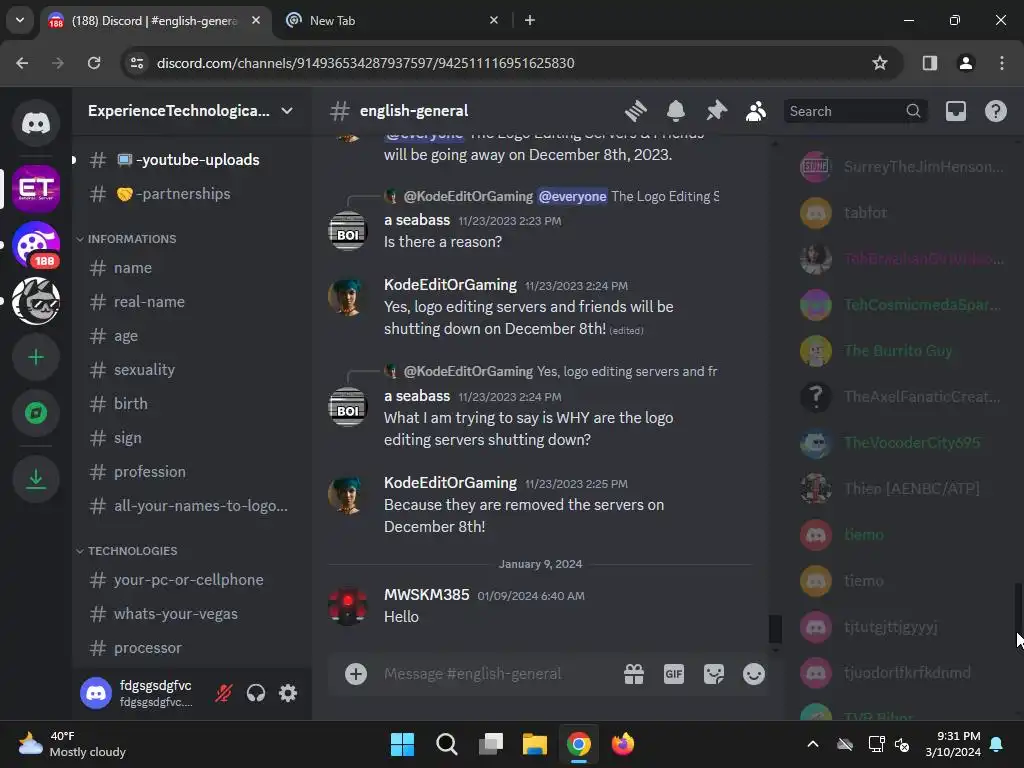Open the profession channel
Screen dimensions: 1024x768
pyautogui.click(x=191, y=472)
